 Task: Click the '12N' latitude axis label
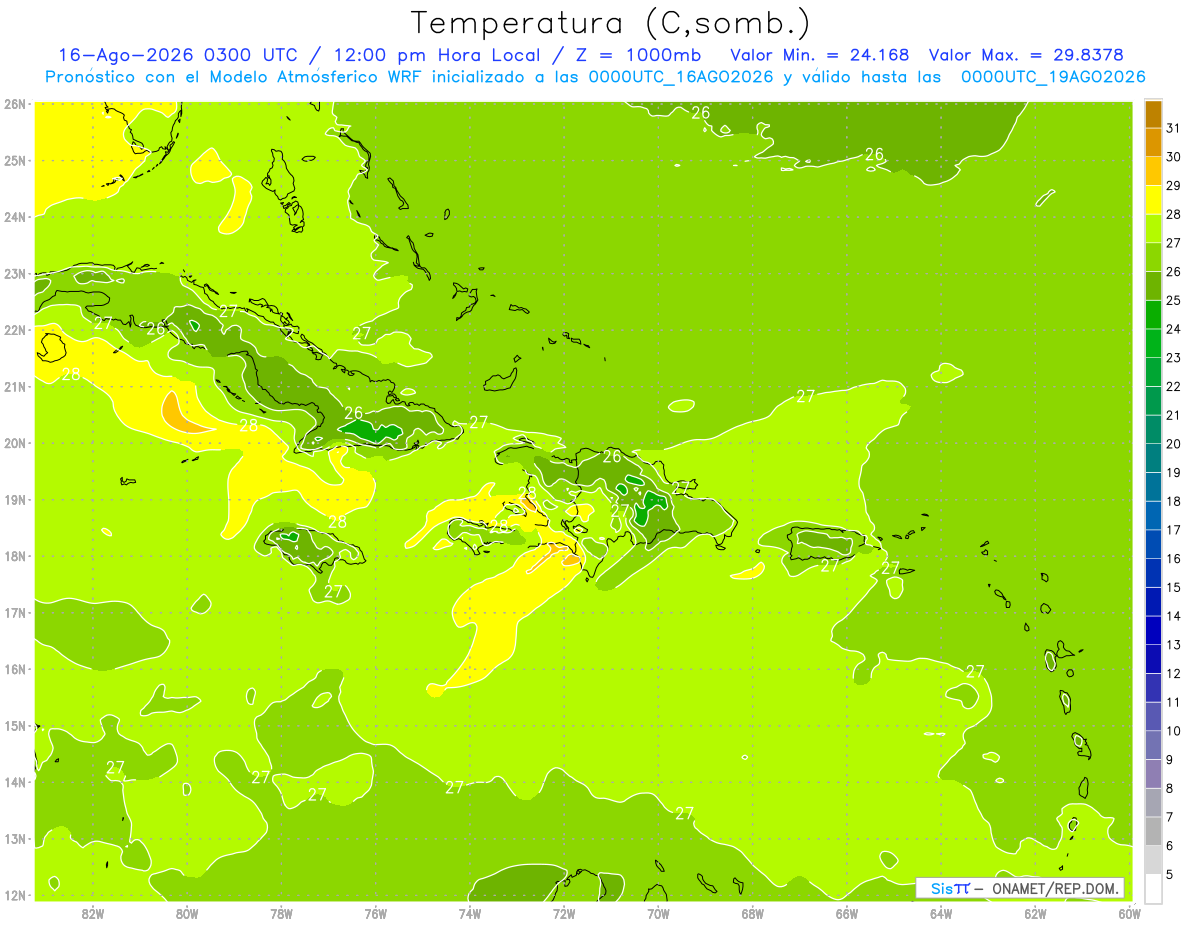(15, 895)
